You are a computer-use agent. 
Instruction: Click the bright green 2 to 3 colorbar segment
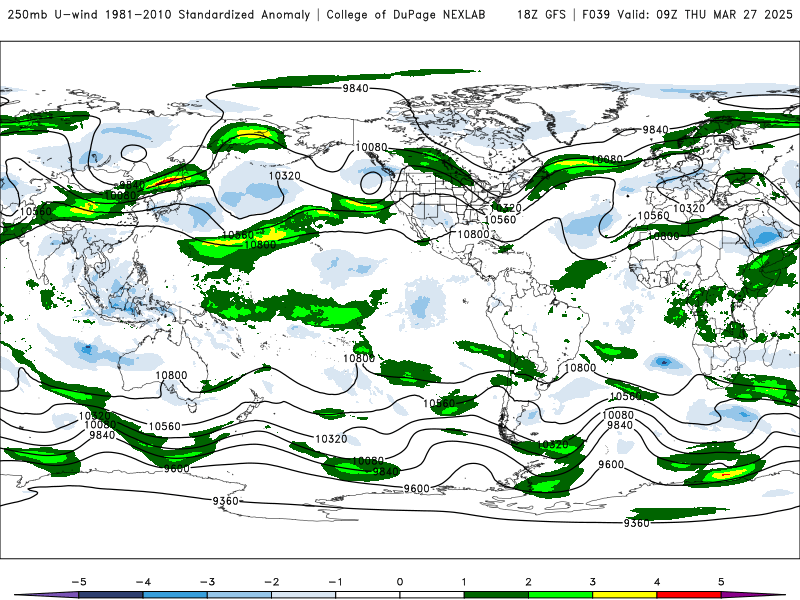[x=560, y=595]
